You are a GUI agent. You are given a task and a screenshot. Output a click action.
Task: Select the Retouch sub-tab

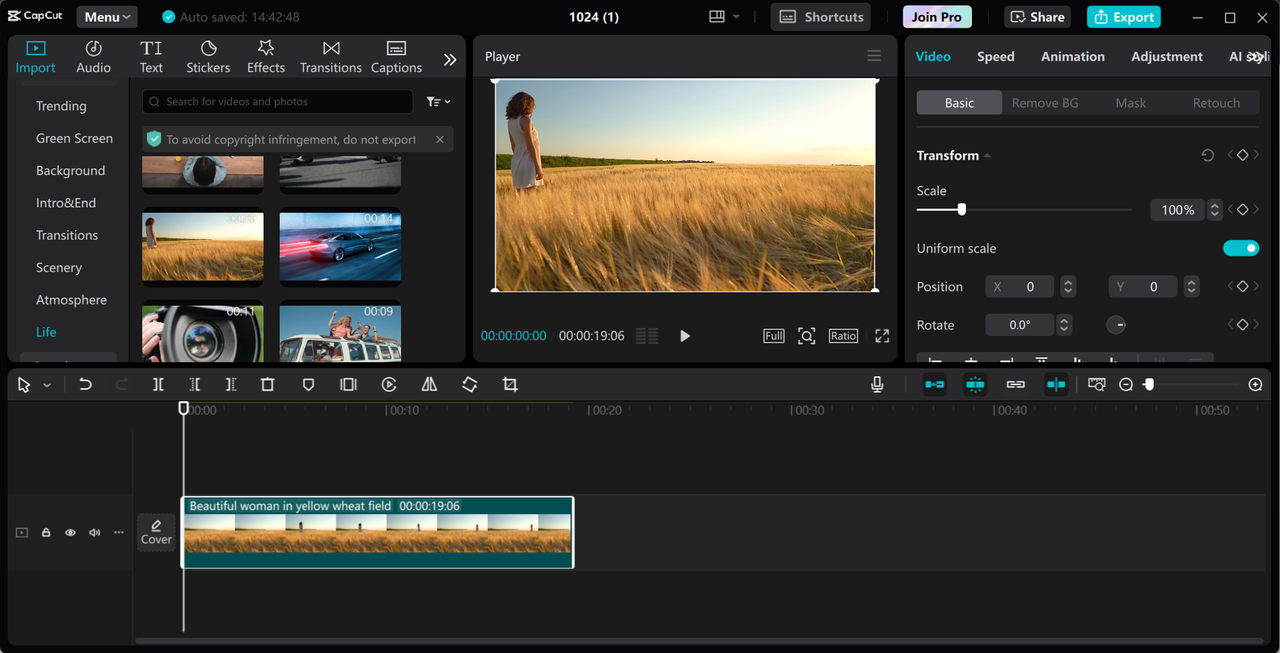click(1216, 103)
